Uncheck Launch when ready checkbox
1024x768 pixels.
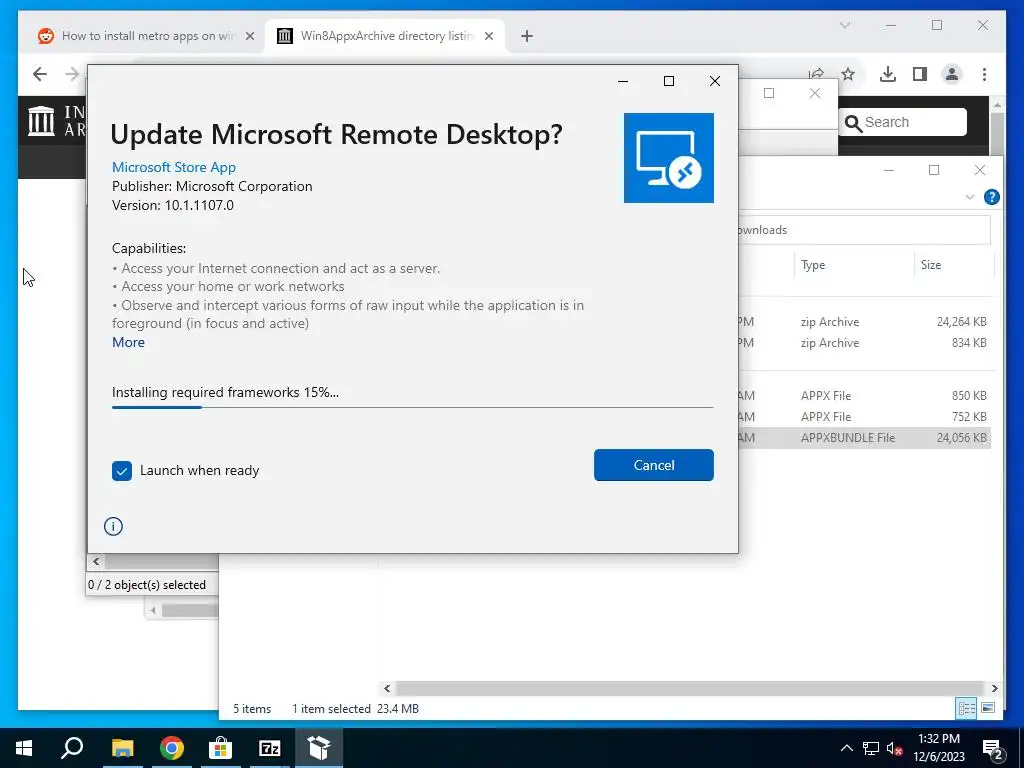[121, 471]
